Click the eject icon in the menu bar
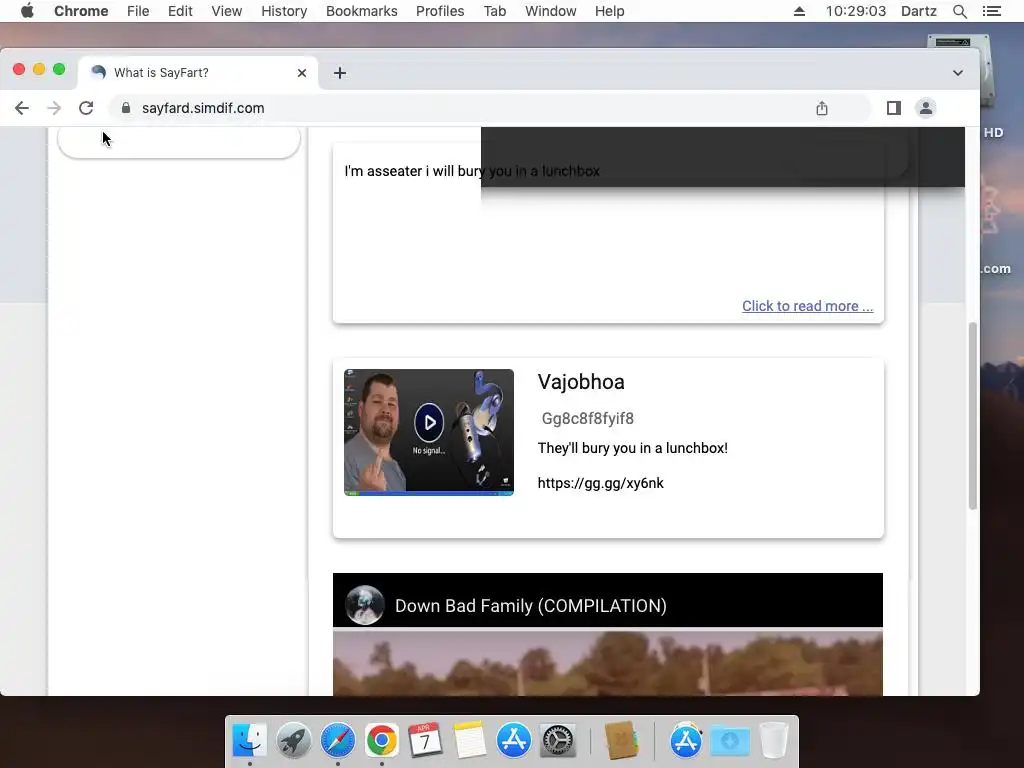This screenshot has width=1024, height=768. [799, 11]
